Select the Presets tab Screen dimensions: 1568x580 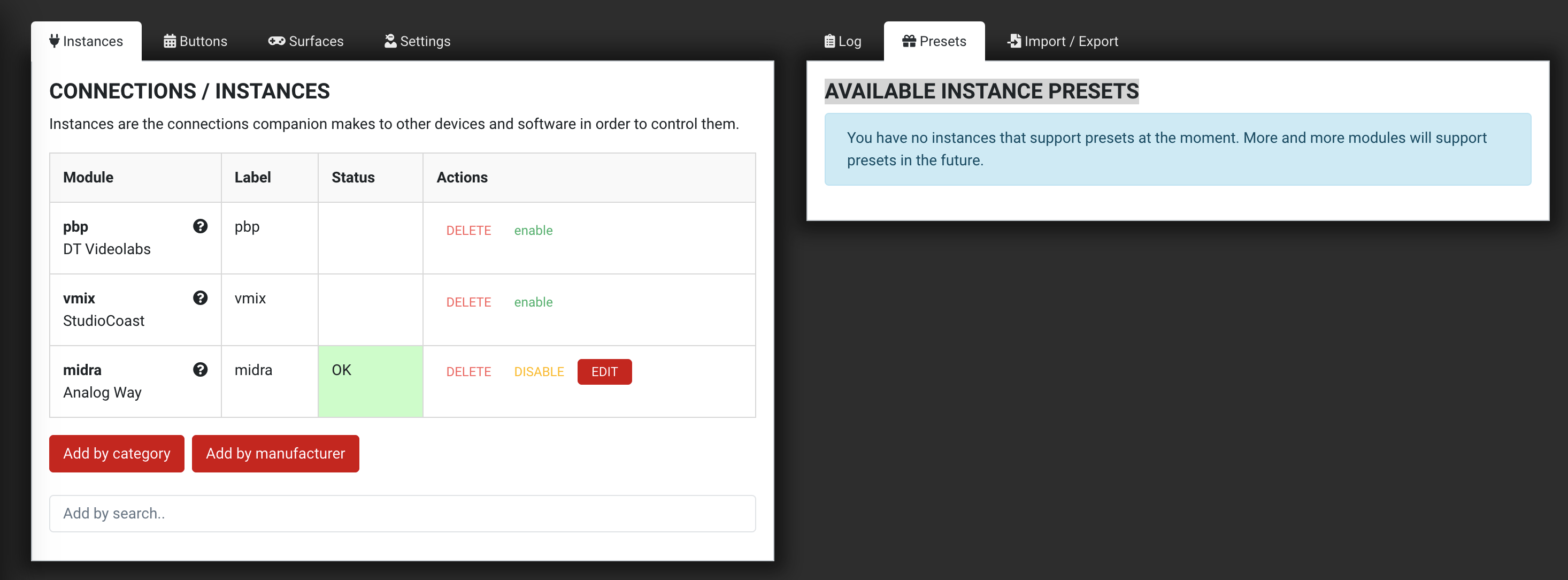tap(934, 41)
